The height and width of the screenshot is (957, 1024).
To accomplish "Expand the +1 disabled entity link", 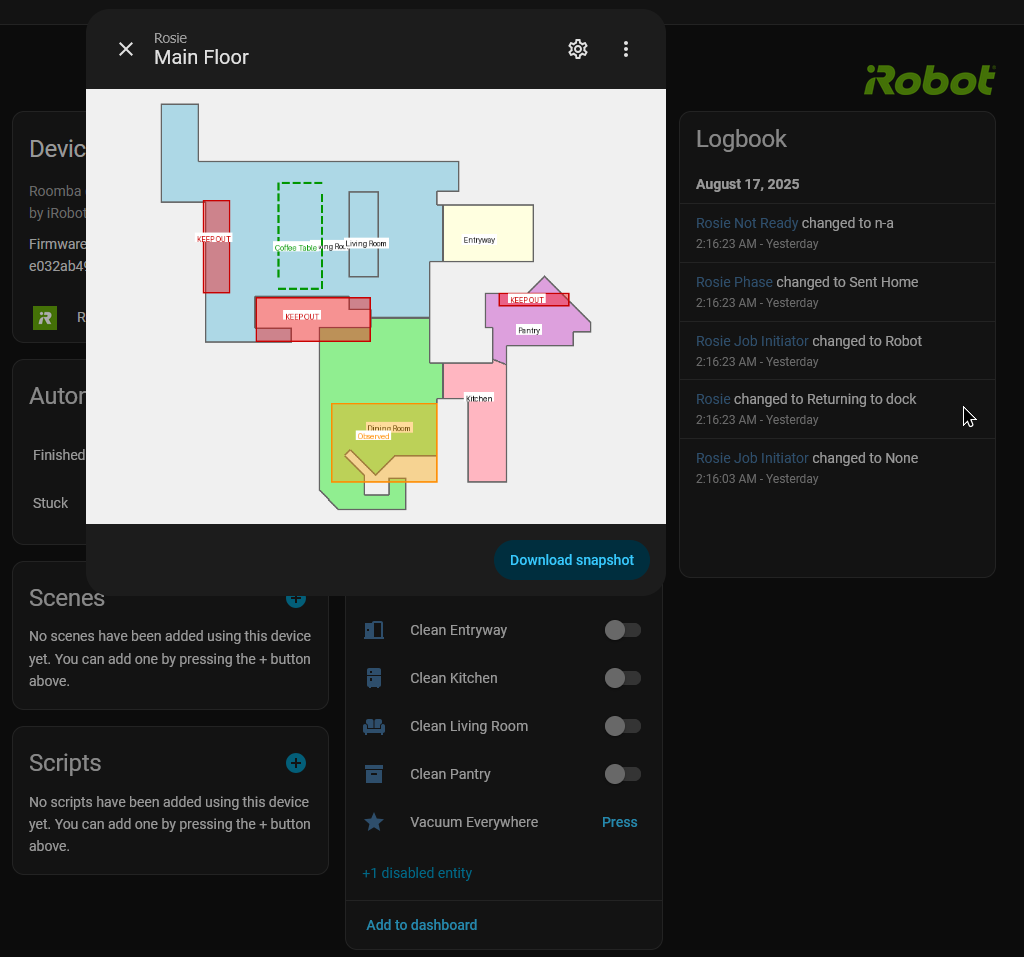I will pos(417,873).
